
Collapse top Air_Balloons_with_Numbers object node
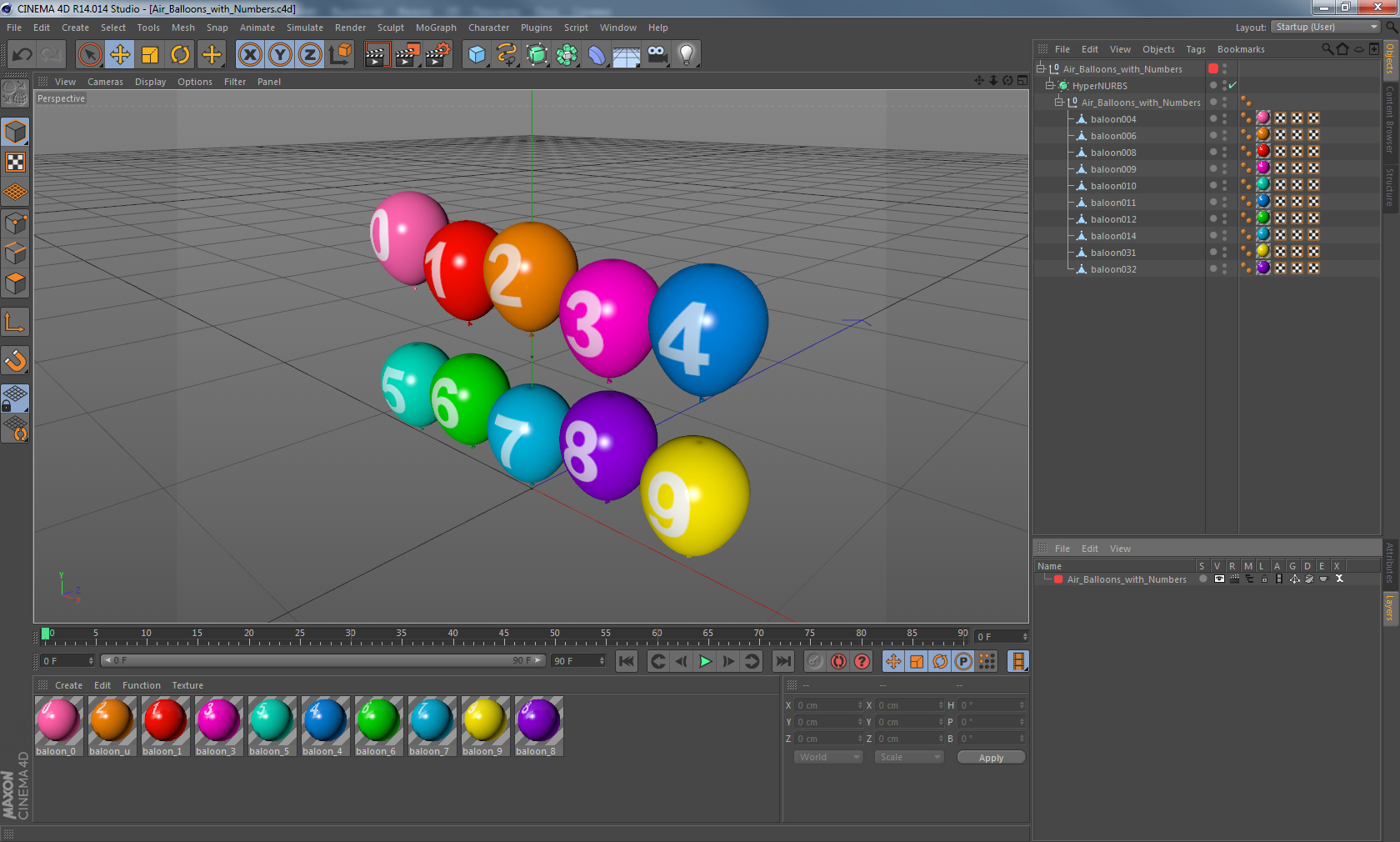pyautogui.click(x=1041, y=68)
